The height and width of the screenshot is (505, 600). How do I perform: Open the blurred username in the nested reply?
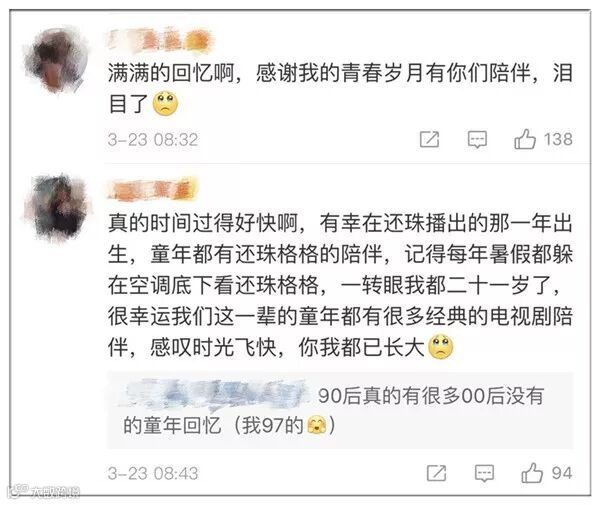point(215,394)
